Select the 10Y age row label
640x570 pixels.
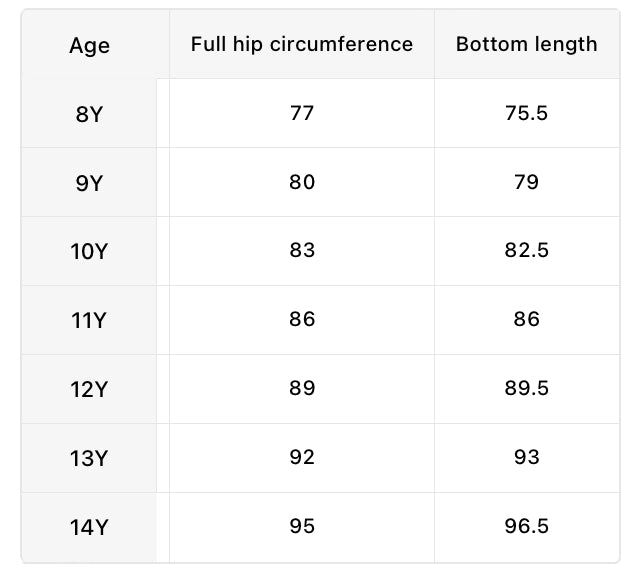click(x=89, y=252)
